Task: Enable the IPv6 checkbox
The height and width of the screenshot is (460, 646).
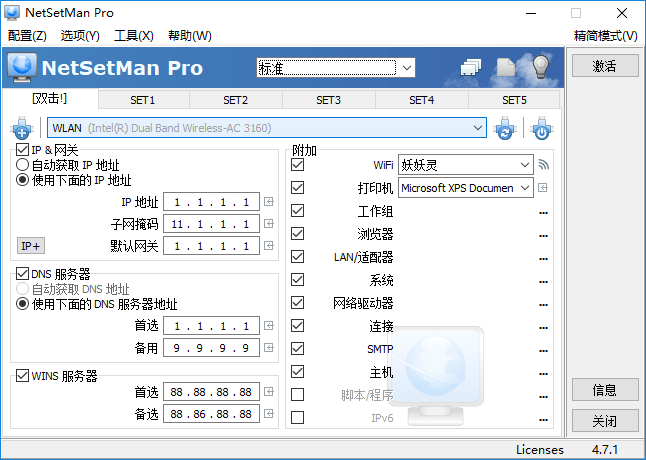Action: coord(297,418)
